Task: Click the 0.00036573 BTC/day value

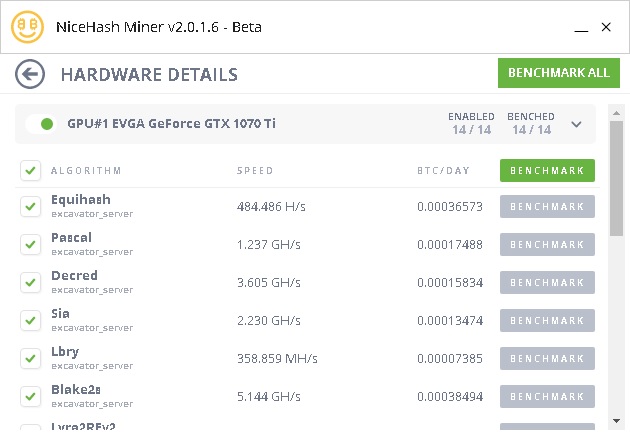Action: point(450,207)
